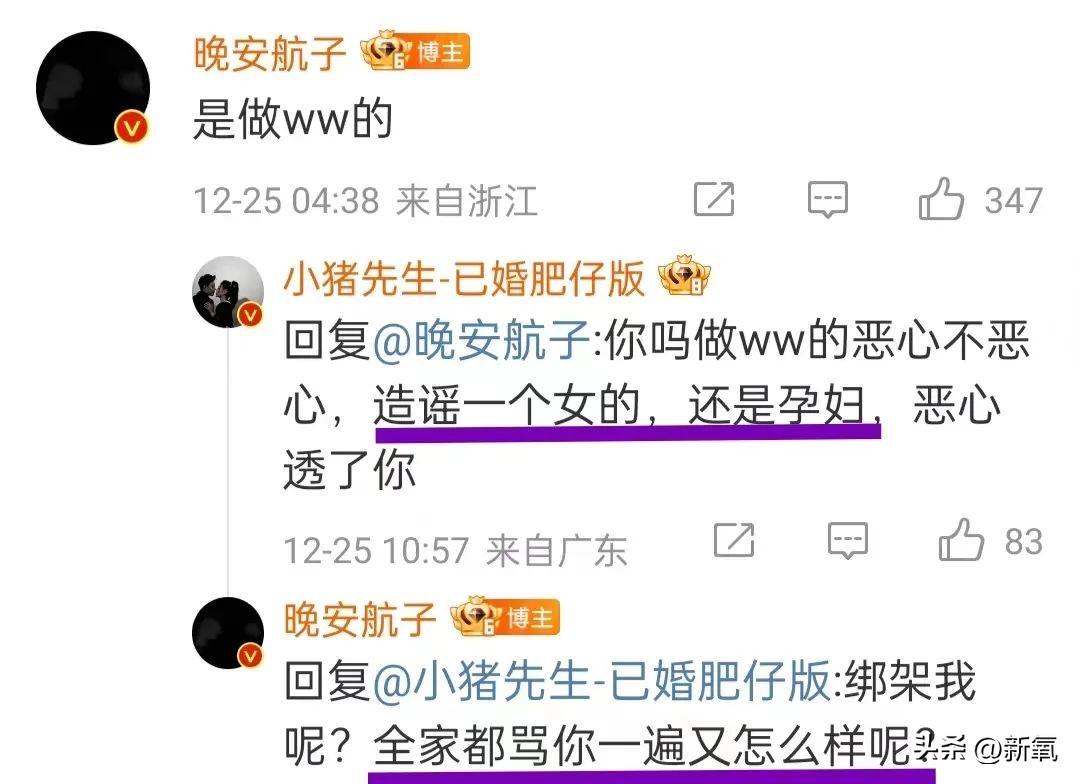Open 晚安航子 profile from the top username
1080x784 pixels.
coord(269,53)
